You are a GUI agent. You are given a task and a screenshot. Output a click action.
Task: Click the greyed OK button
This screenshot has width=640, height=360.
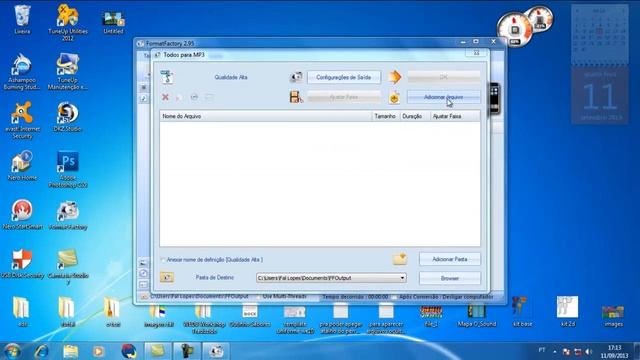coord(444,77)
